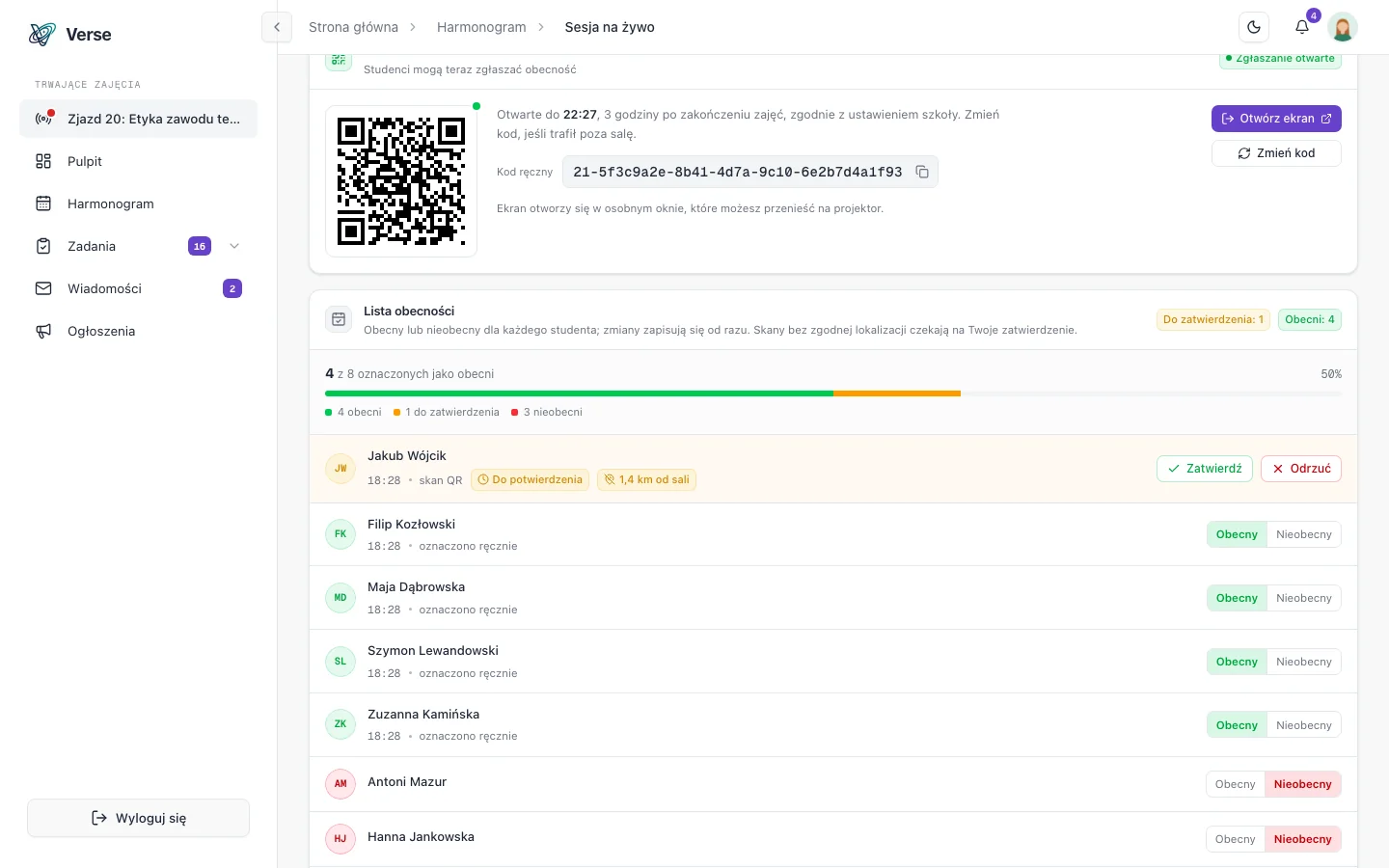Mark Antoni Mazur as Obecny
This screenshot has height=868, width=1389.
(1236, 784)
